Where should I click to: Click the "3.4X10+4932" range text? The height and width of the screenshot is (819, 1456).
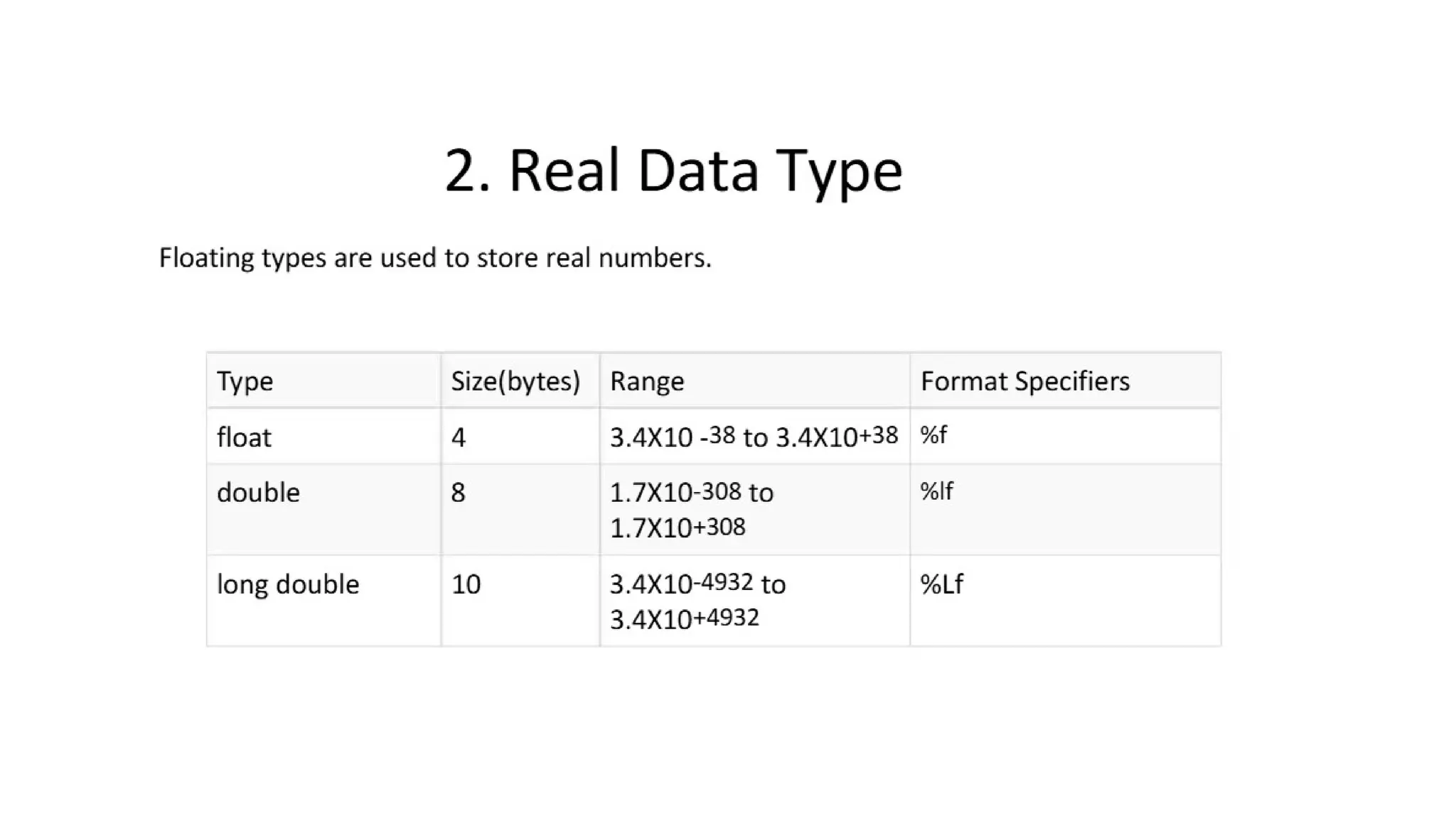click(x=684, y=619)
